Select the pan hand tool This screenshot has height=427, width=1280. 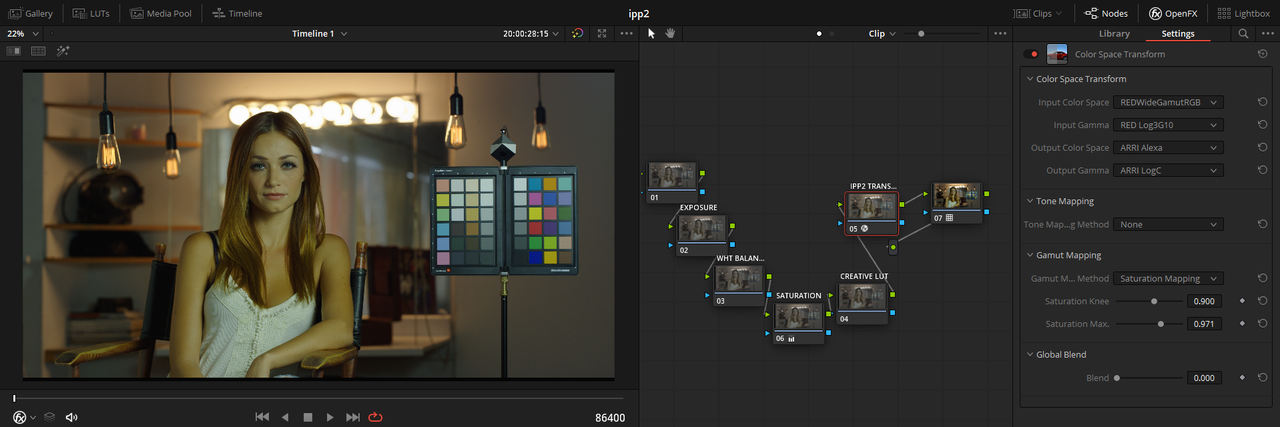671,33
